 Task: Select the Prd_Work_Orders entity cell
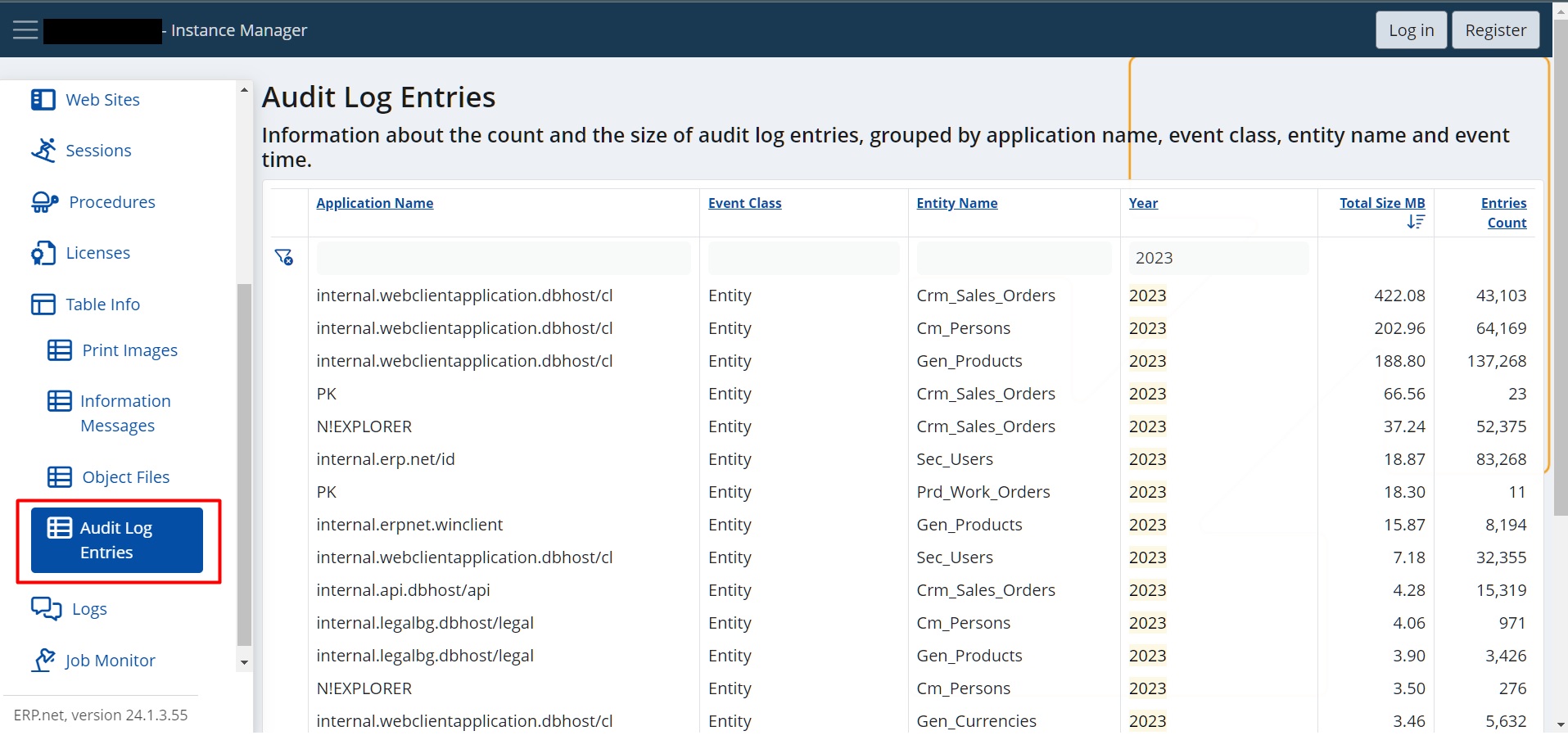(983, 492)
